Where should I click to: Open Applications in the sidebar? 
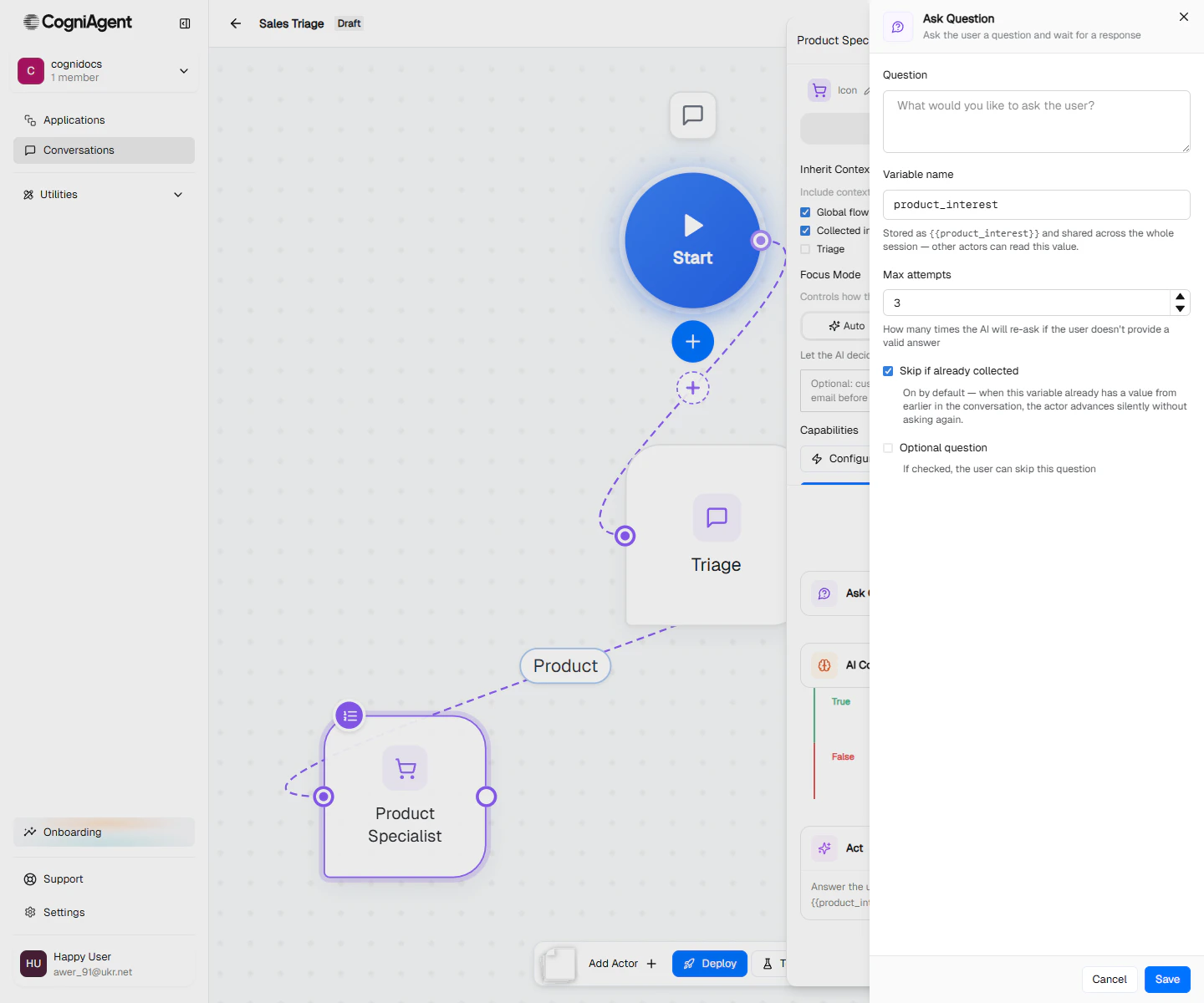click(104, 120)
